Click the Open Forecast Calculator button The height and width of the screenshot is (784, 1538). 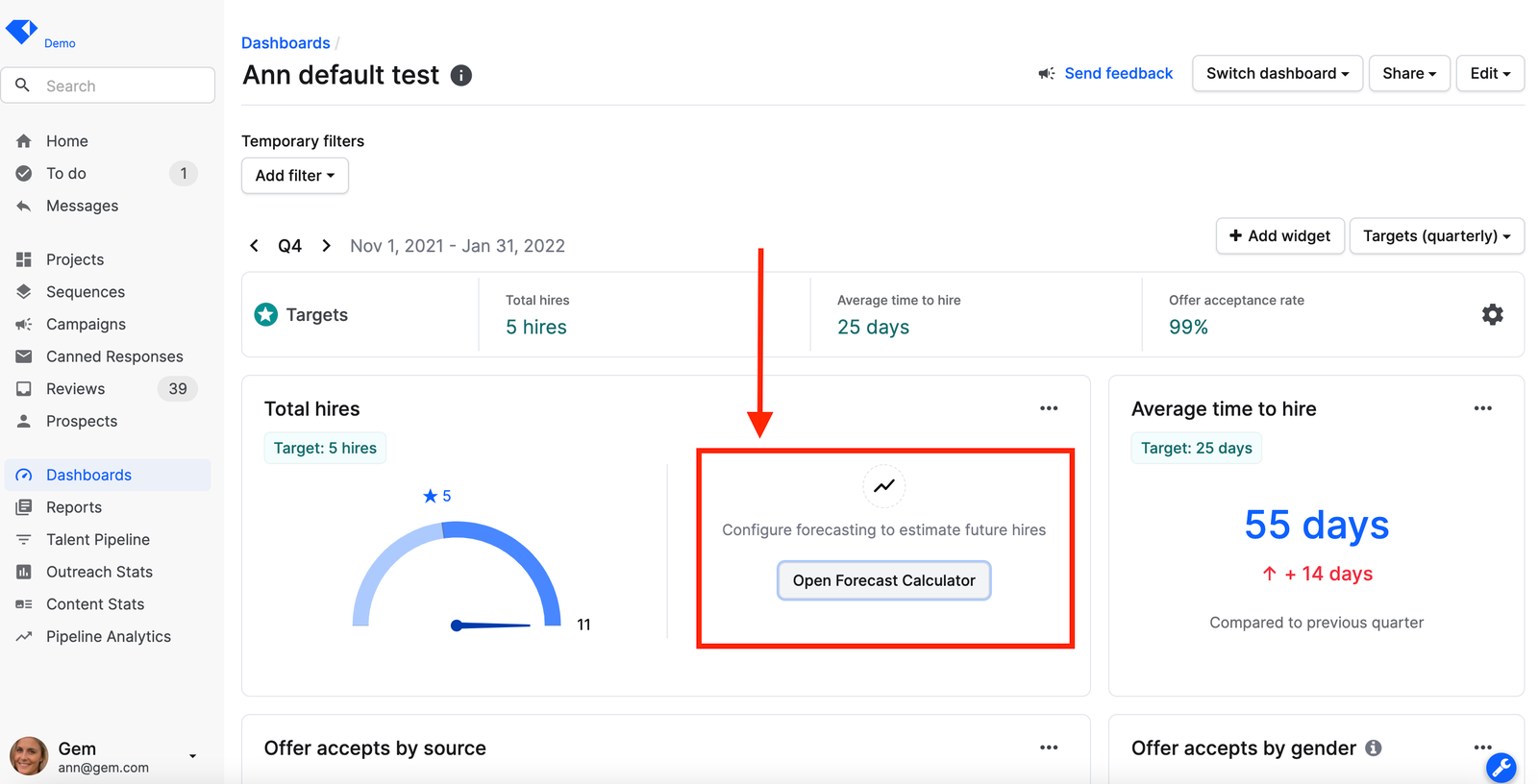(883, 580)
